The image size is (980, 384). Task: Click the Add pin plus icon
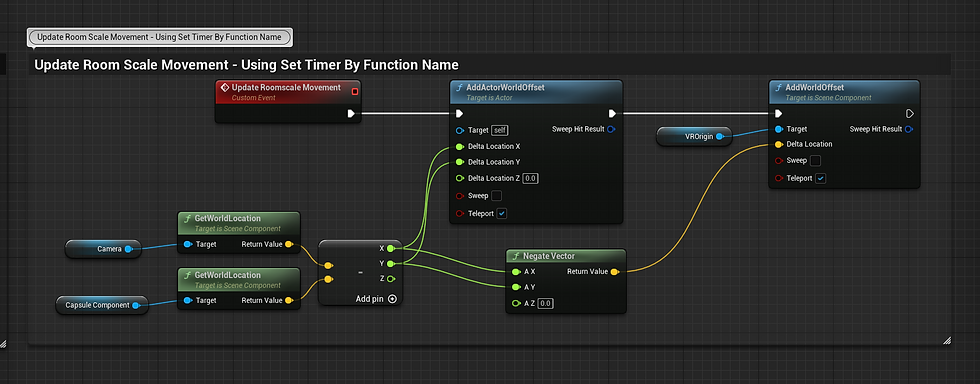tap(392, 299)
